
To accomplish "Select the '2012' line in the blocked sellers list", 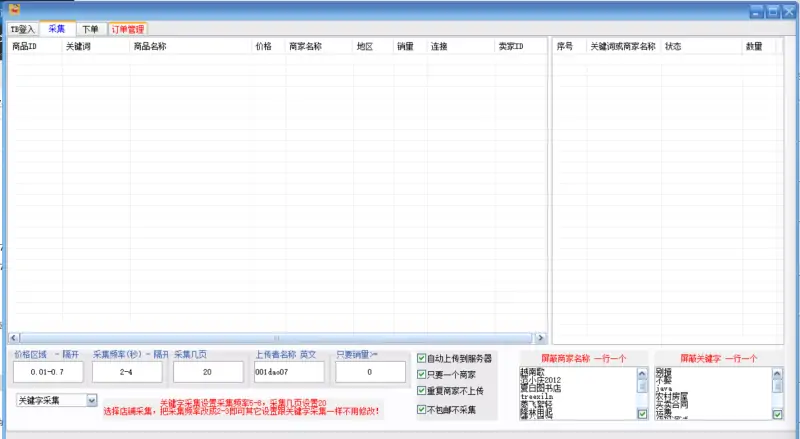I will [541, 380].
